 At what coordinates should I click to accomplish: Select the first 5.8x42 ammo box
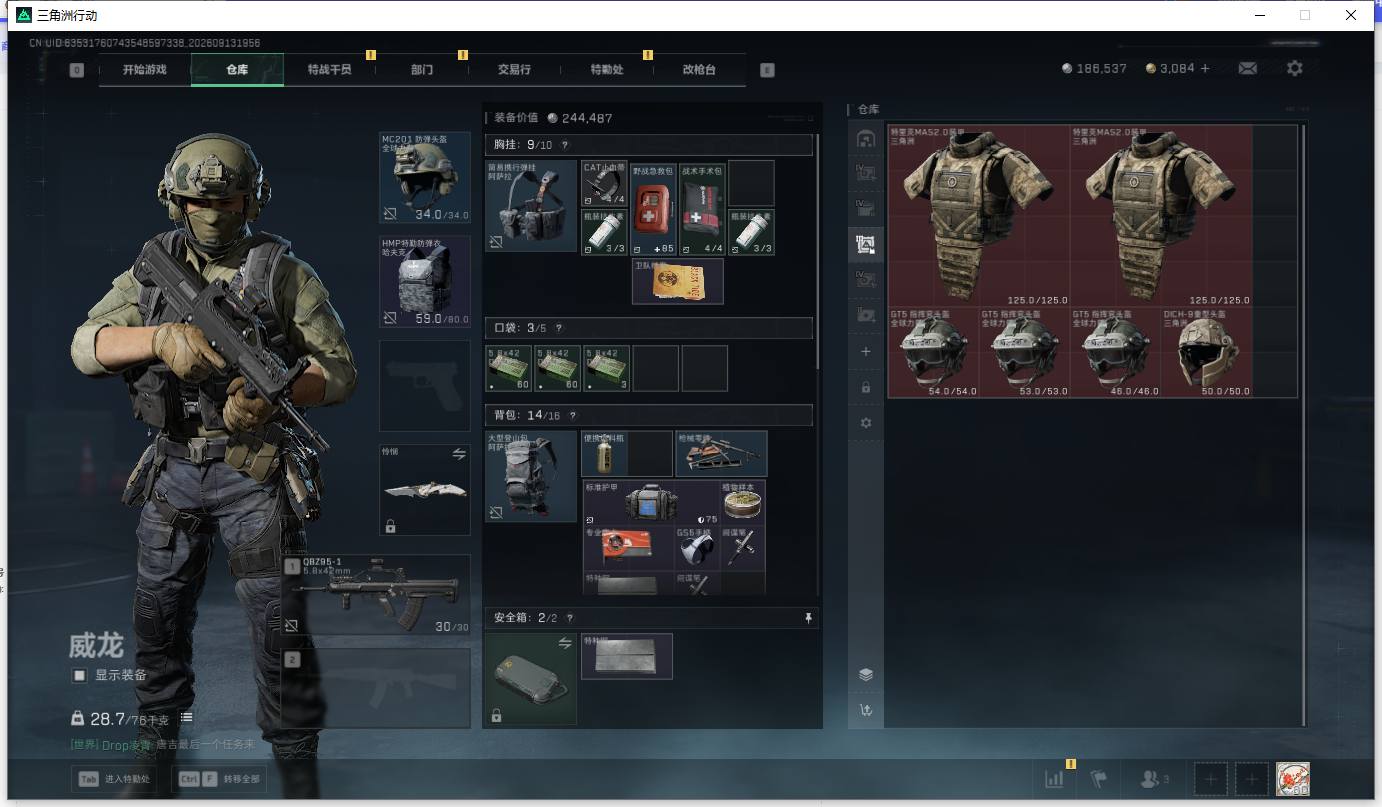[509, 368]
